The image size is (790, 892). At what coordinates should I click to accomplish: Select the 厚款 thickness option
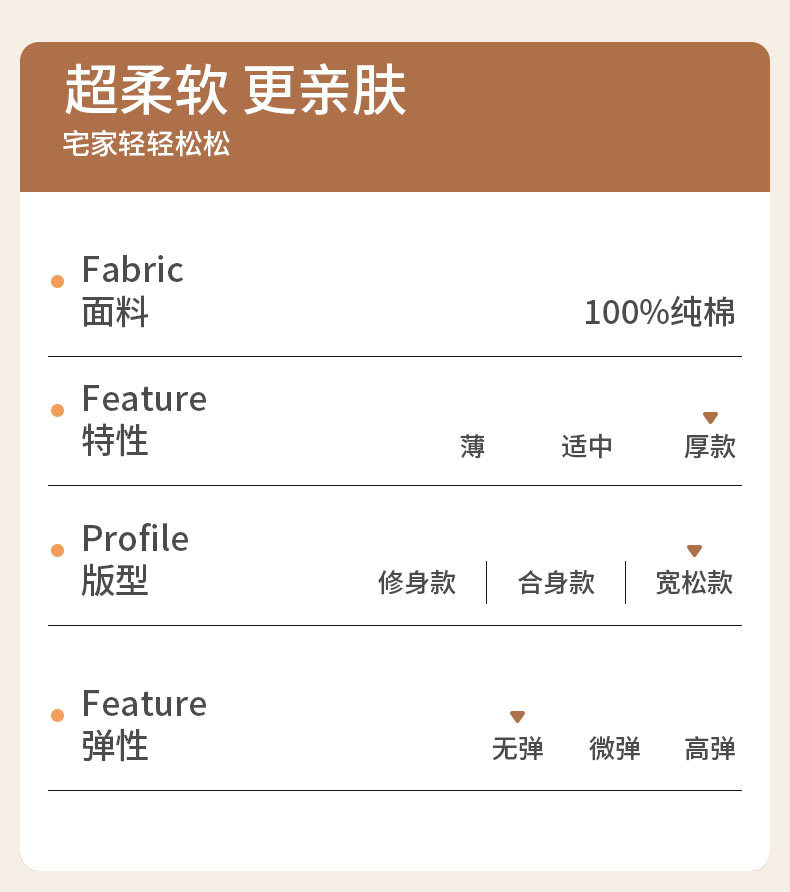710,447
